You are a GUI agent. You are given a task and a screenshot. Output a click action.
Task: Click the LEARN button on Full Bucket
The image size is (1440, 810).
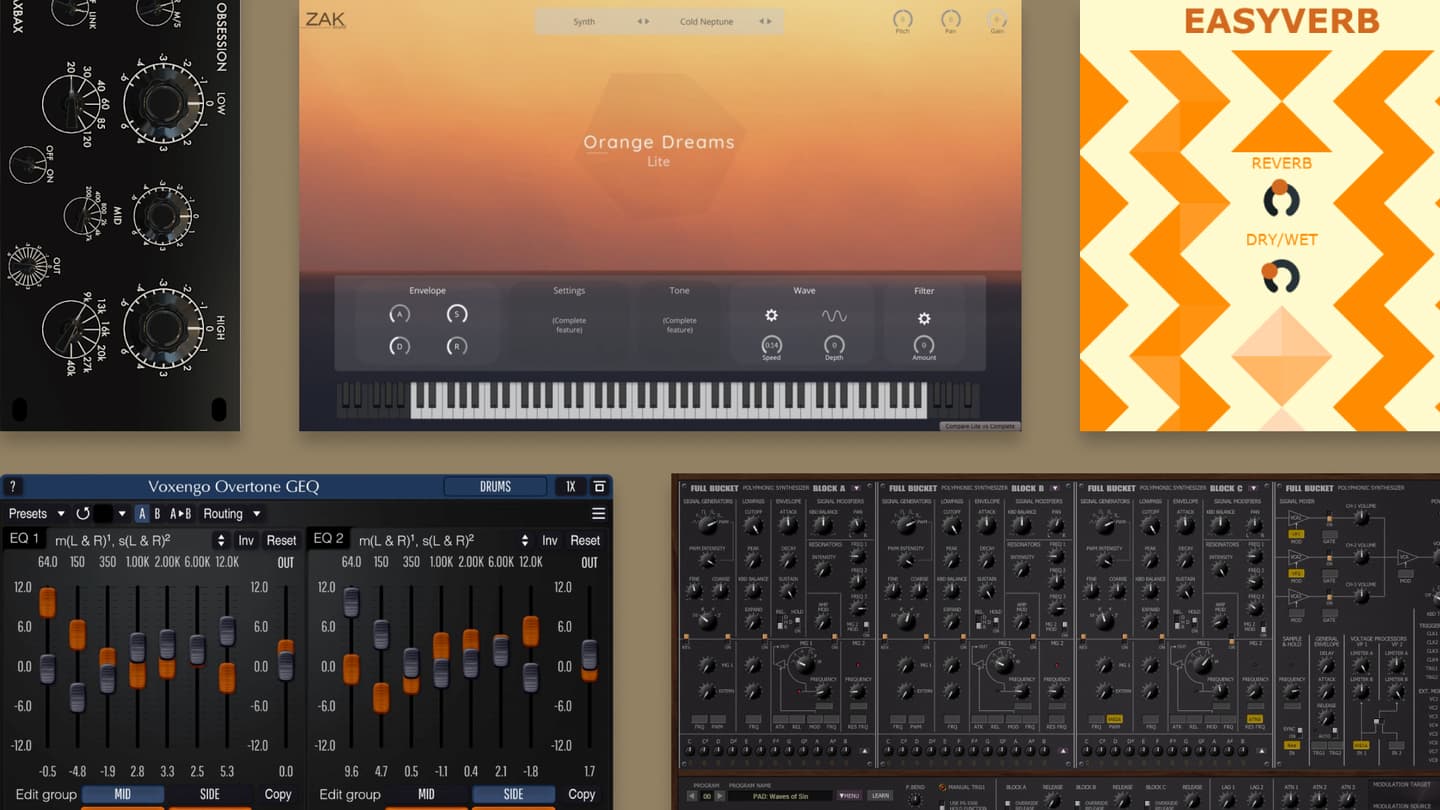pos(881,796)
